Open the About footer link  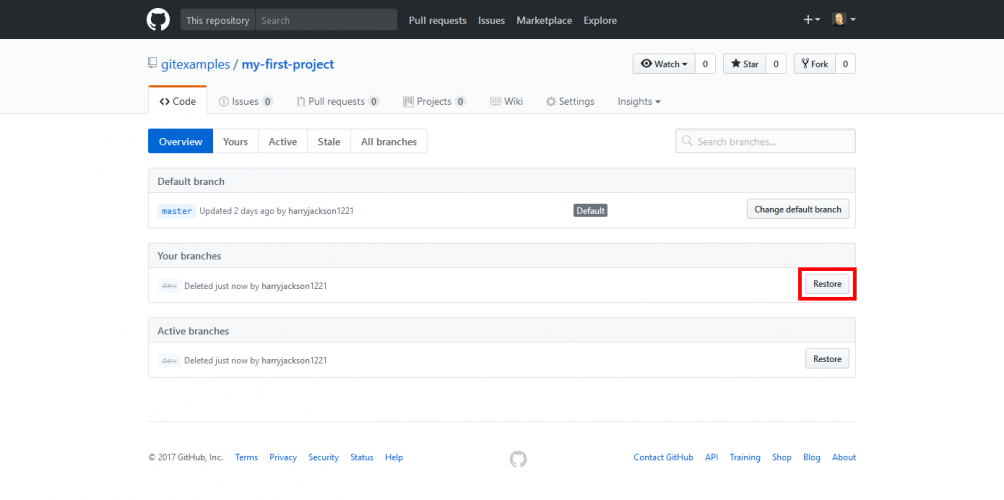click(x=844, y=457)
